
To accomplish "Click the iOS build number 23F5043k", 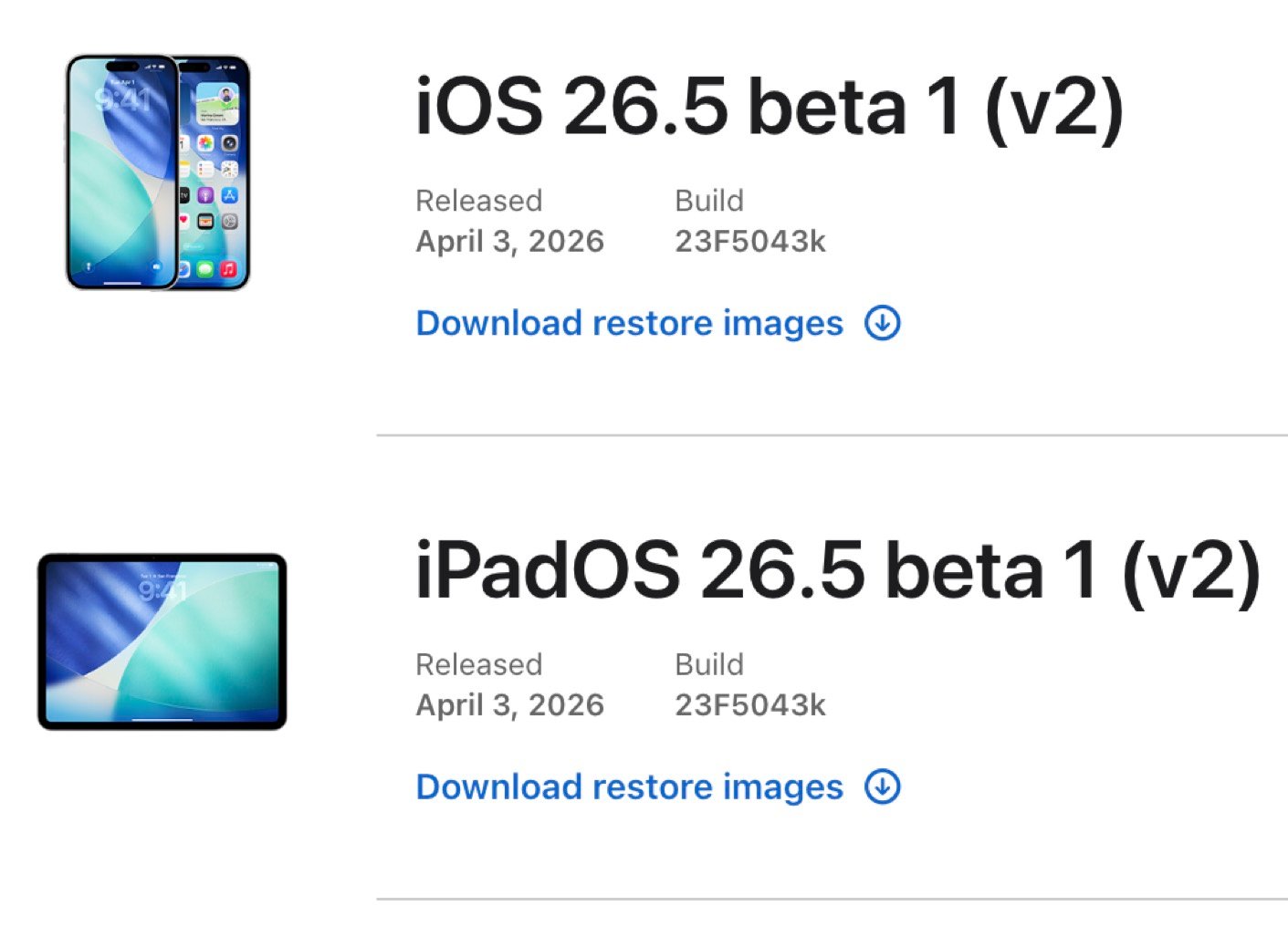I will click(x=750, y=241).
